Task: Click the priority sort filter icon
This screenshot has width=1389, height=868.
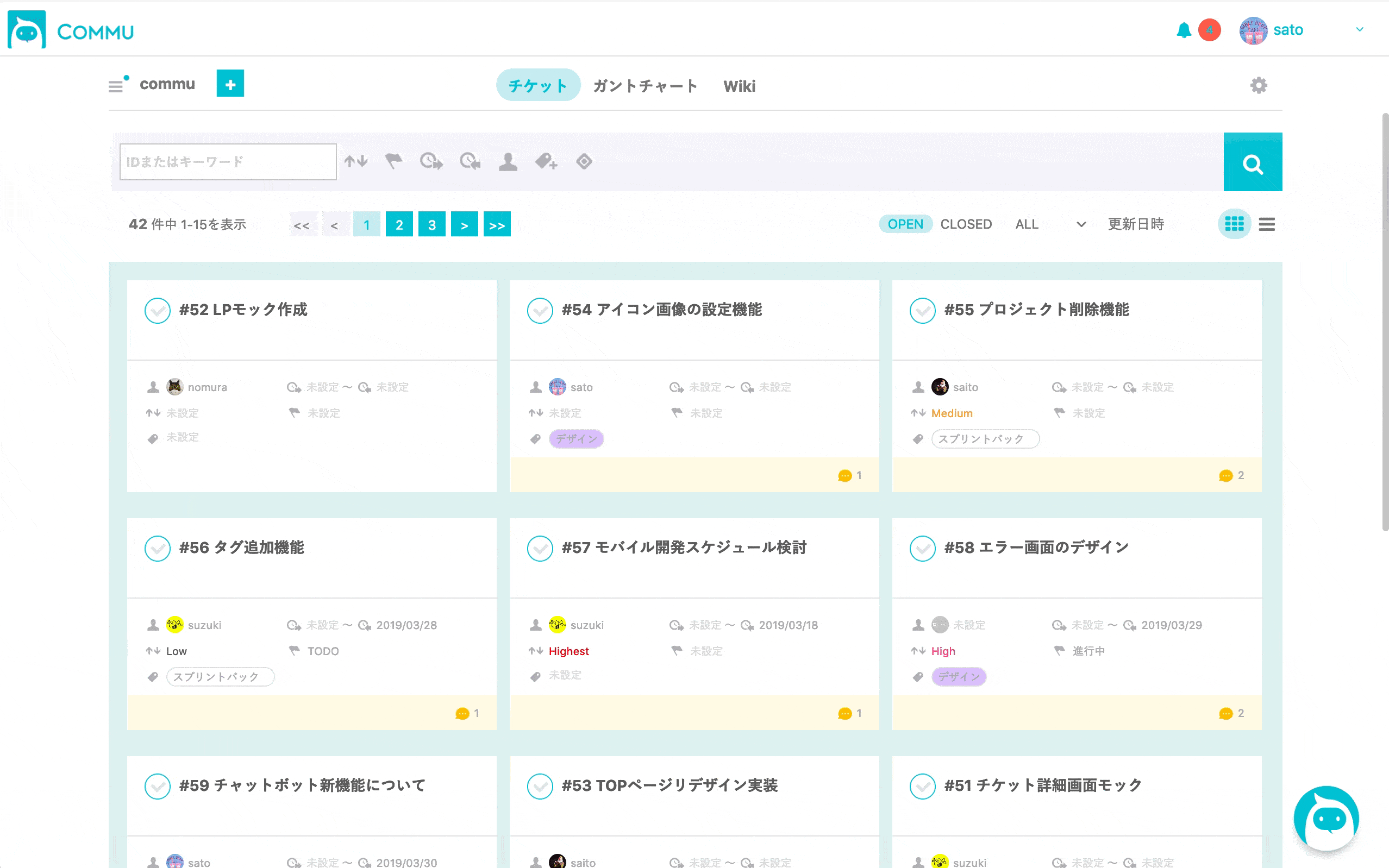Action: point(356,161)
